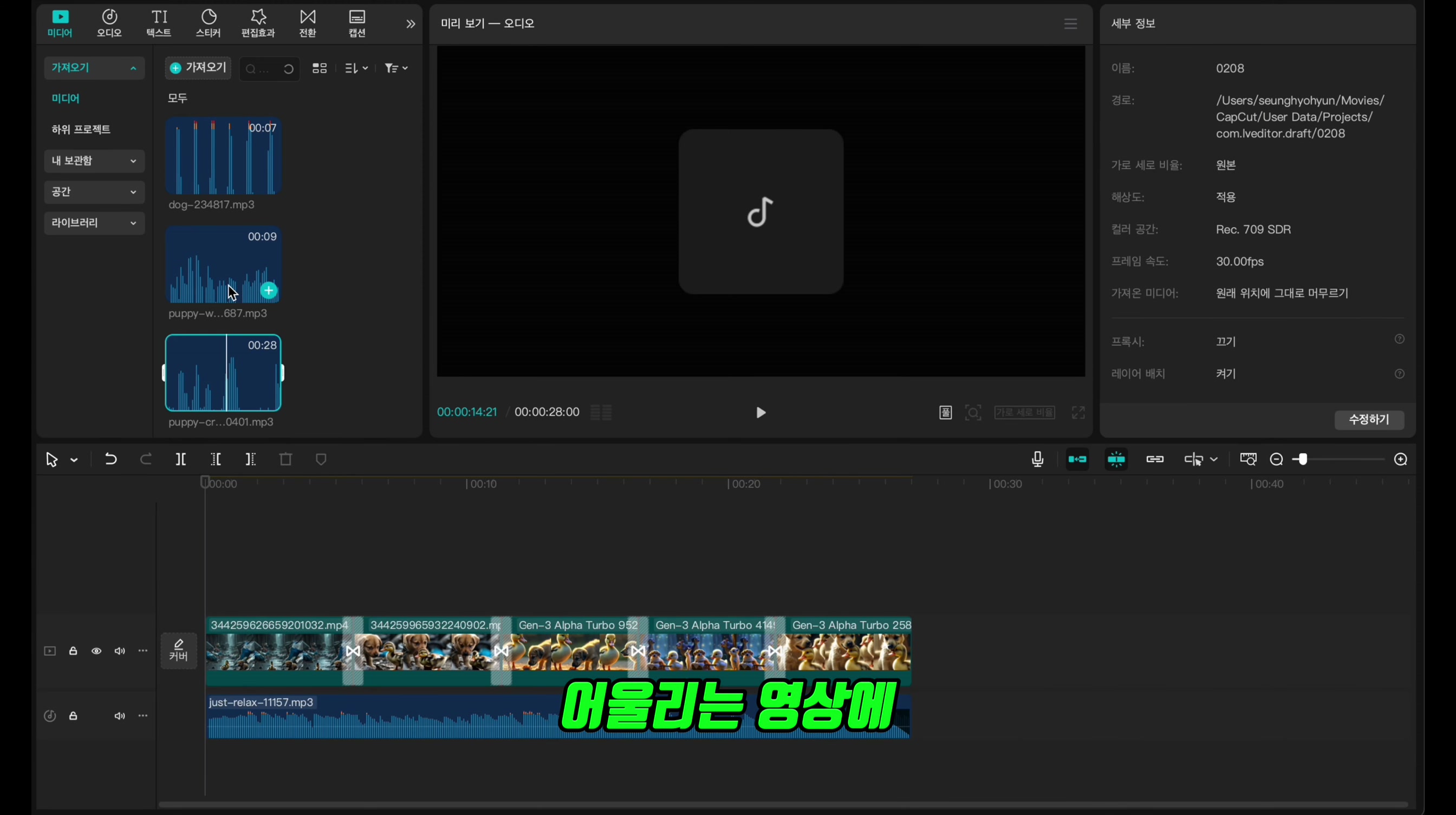The image size is (1456, 815).
Task: Click the timeline thumbnail settings icon
Action: pyautogui.click(x=1248, y=460)
